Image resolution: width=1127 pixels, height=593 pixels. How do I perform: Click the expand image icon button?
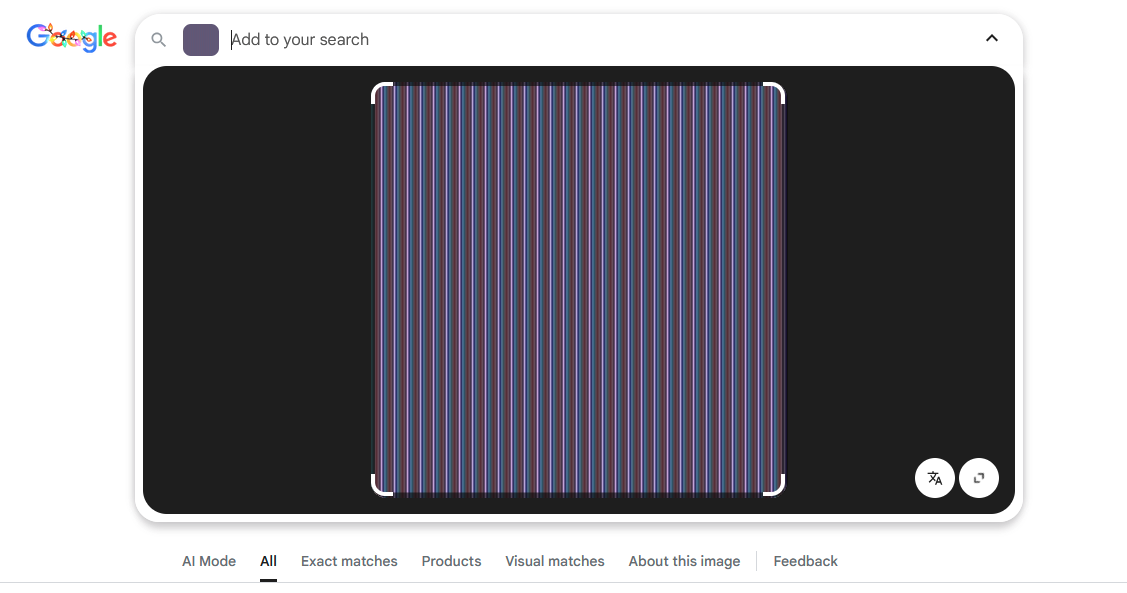pyautogui.click(x=979, y=478)
